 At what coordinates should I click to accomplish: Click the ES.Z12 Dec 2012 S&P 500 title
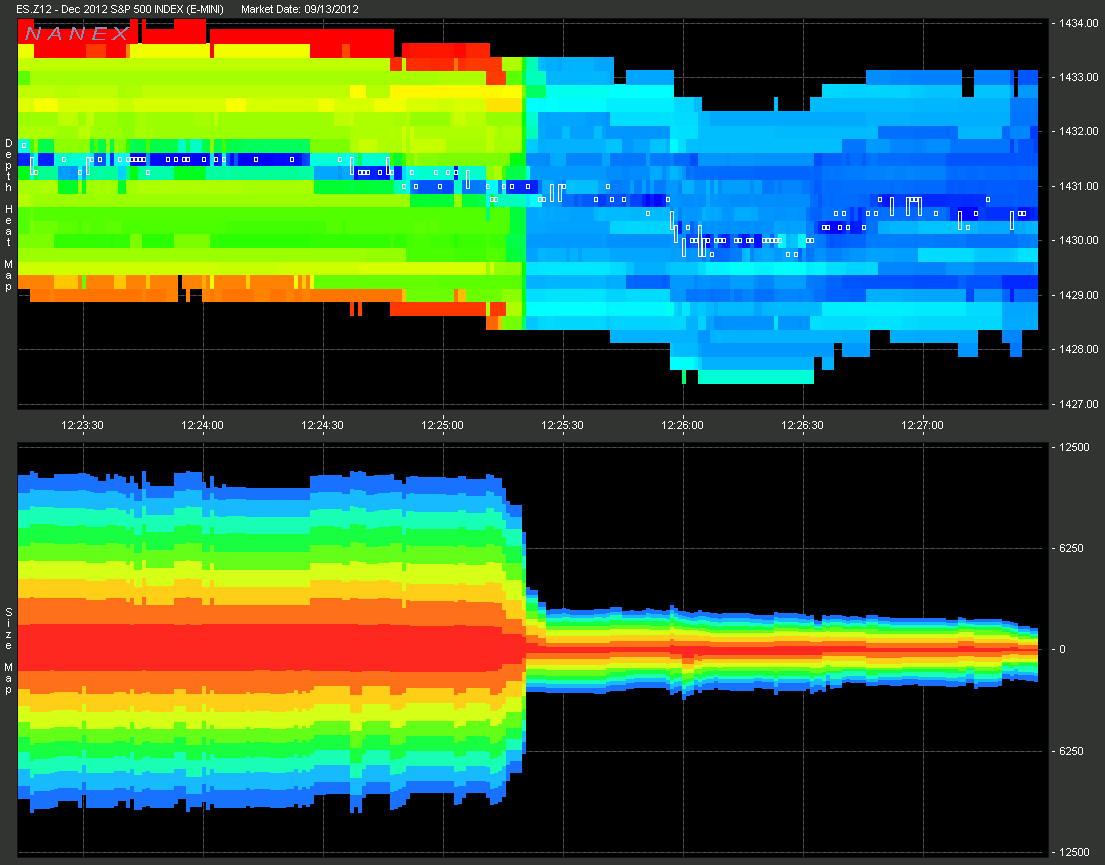tap(120, 9)
